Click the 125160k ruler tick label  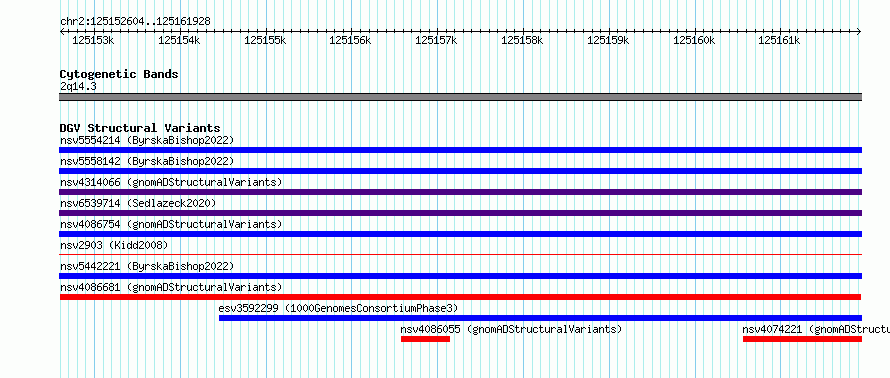point(694,40)
